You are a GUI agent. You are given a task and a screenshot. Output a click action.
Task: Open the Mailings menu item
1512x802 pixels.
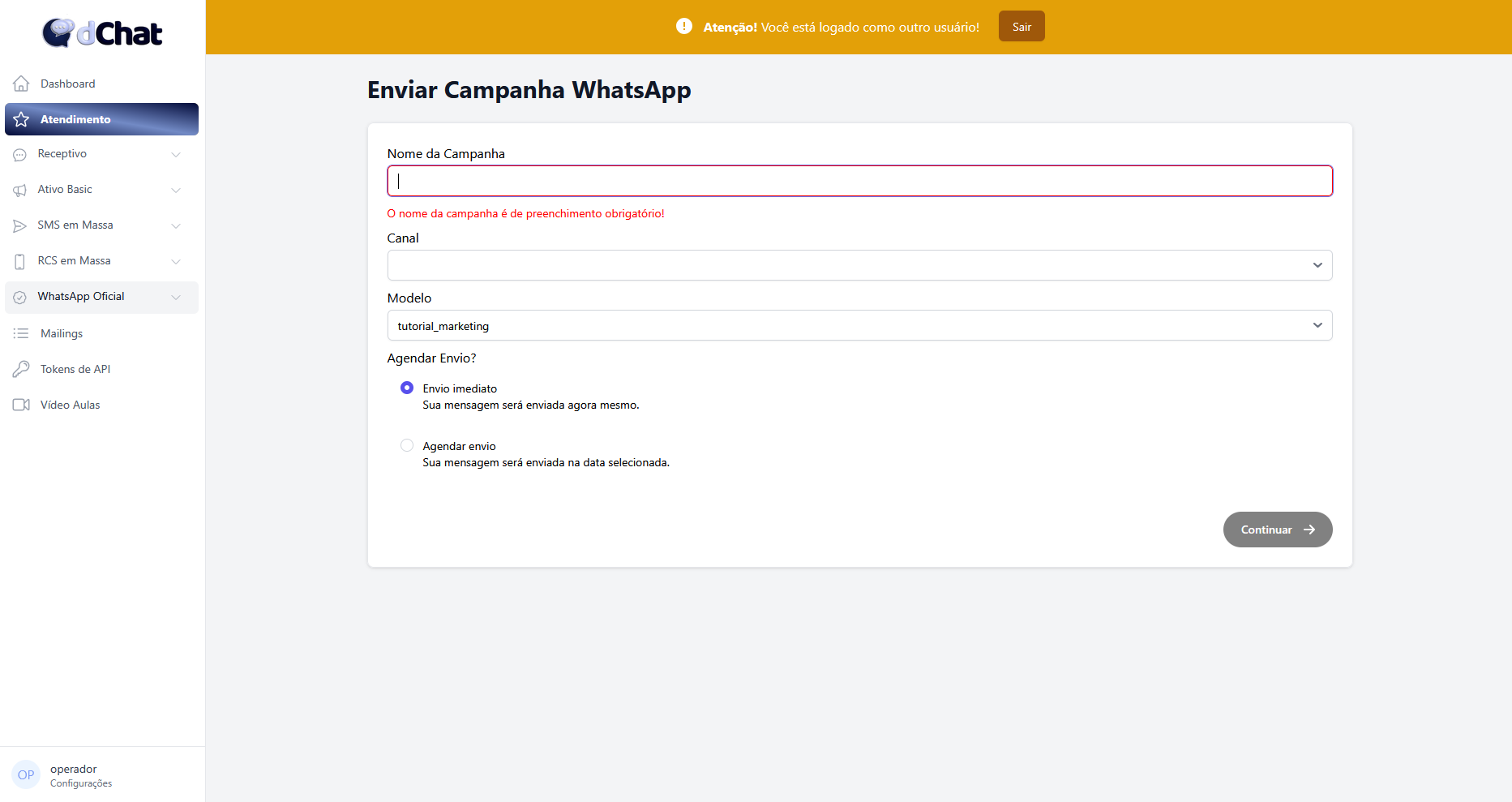[x=62, y=333]
